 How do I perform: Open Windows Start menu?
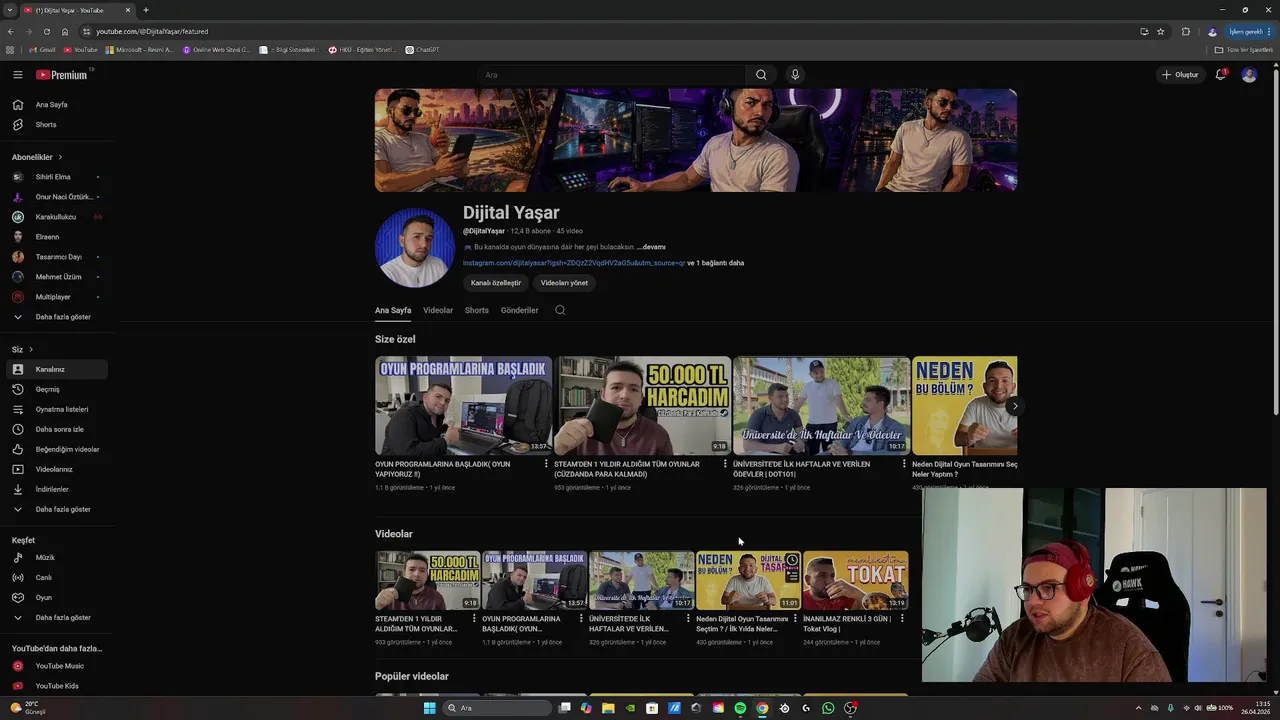point(430,708)
